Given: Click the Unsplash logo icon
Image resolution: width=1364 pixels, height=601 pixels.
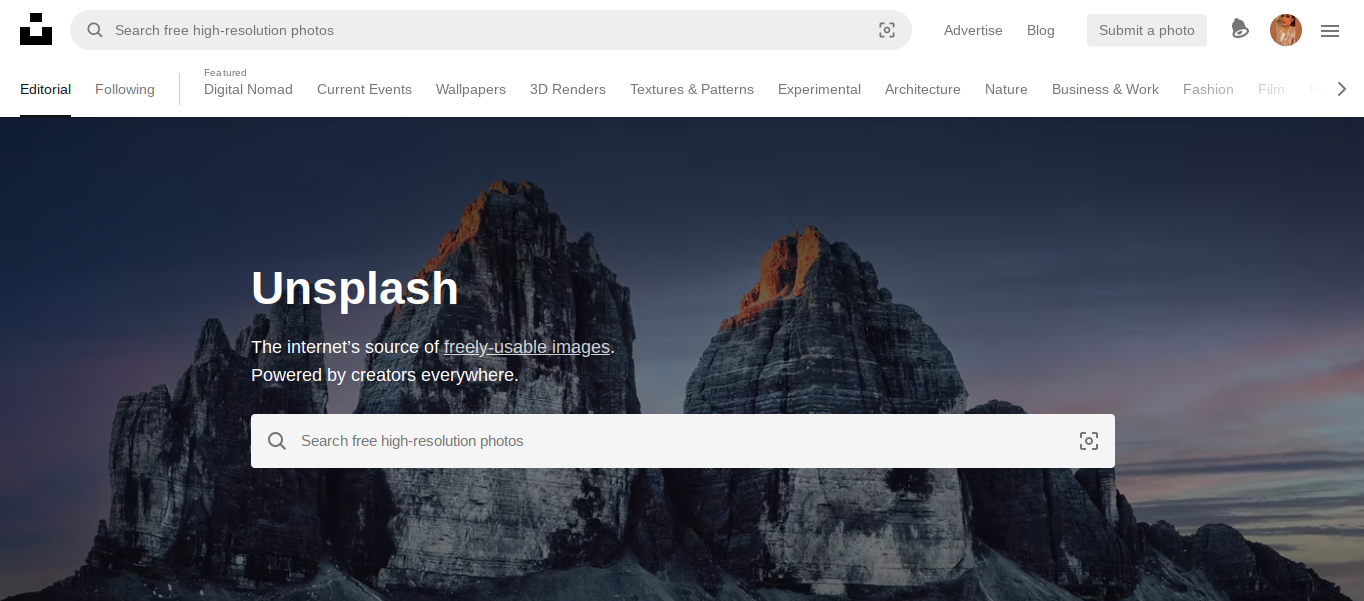Looking at the screenshot, I should (36, 29).
